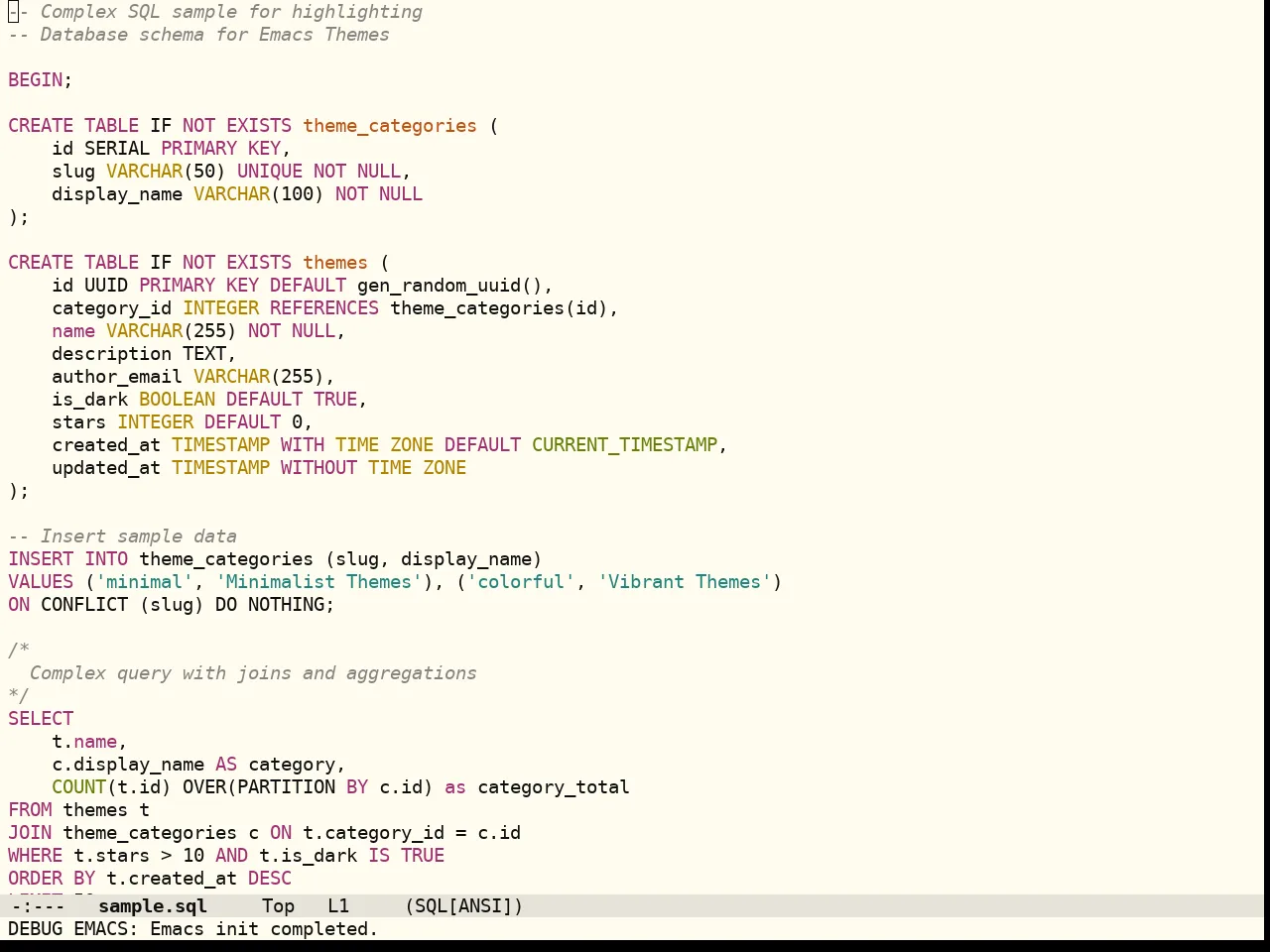This screenshot has width=1270, height=952.
Task: Click the themes table name in second CREATE
Action: click(x=335, y=263)
